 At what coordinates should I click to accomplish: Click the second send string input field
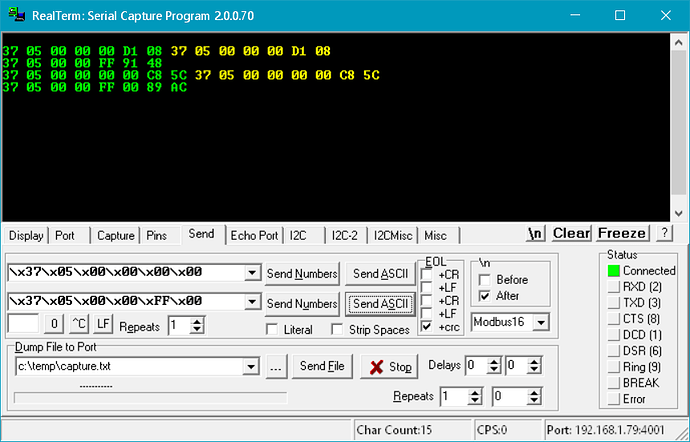pyautogui.click(x=126, y=302)
